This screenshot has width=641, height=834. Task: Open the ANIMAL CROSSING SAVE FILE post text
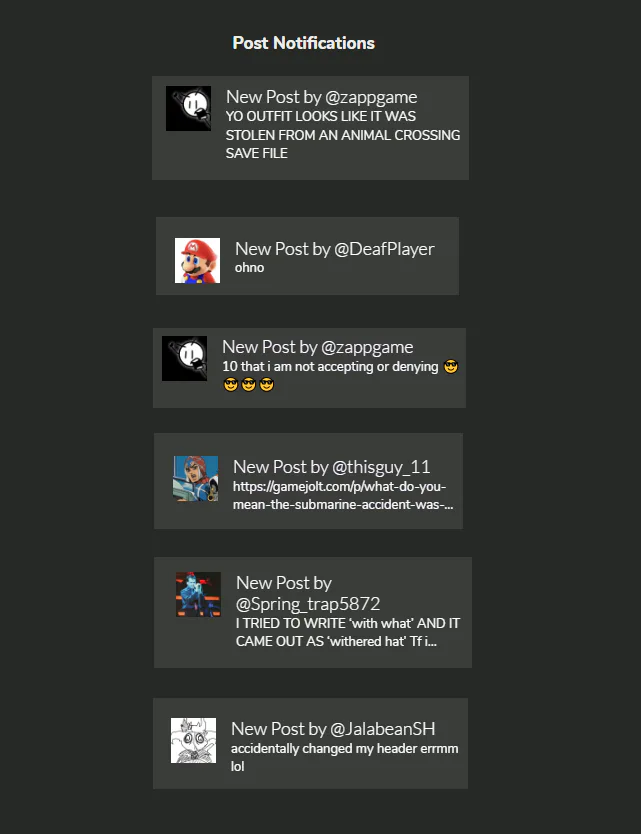coord(343,135)
